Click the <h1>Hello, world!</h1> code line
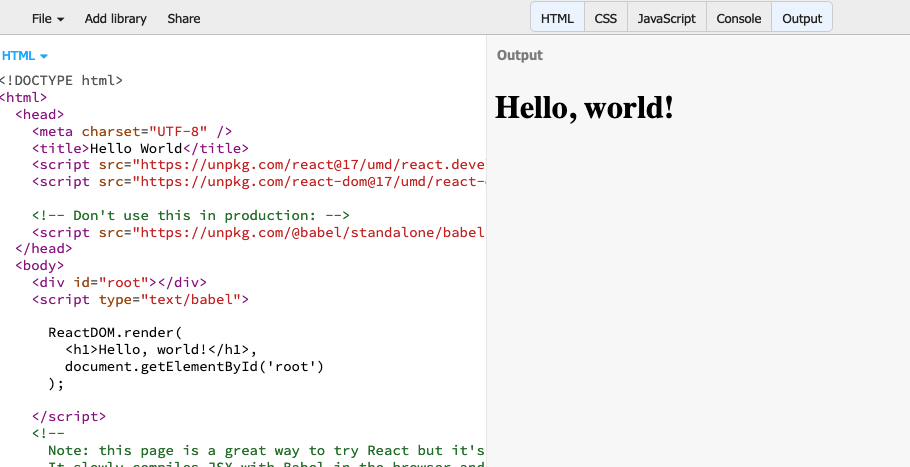 click(x=161, y=350)
